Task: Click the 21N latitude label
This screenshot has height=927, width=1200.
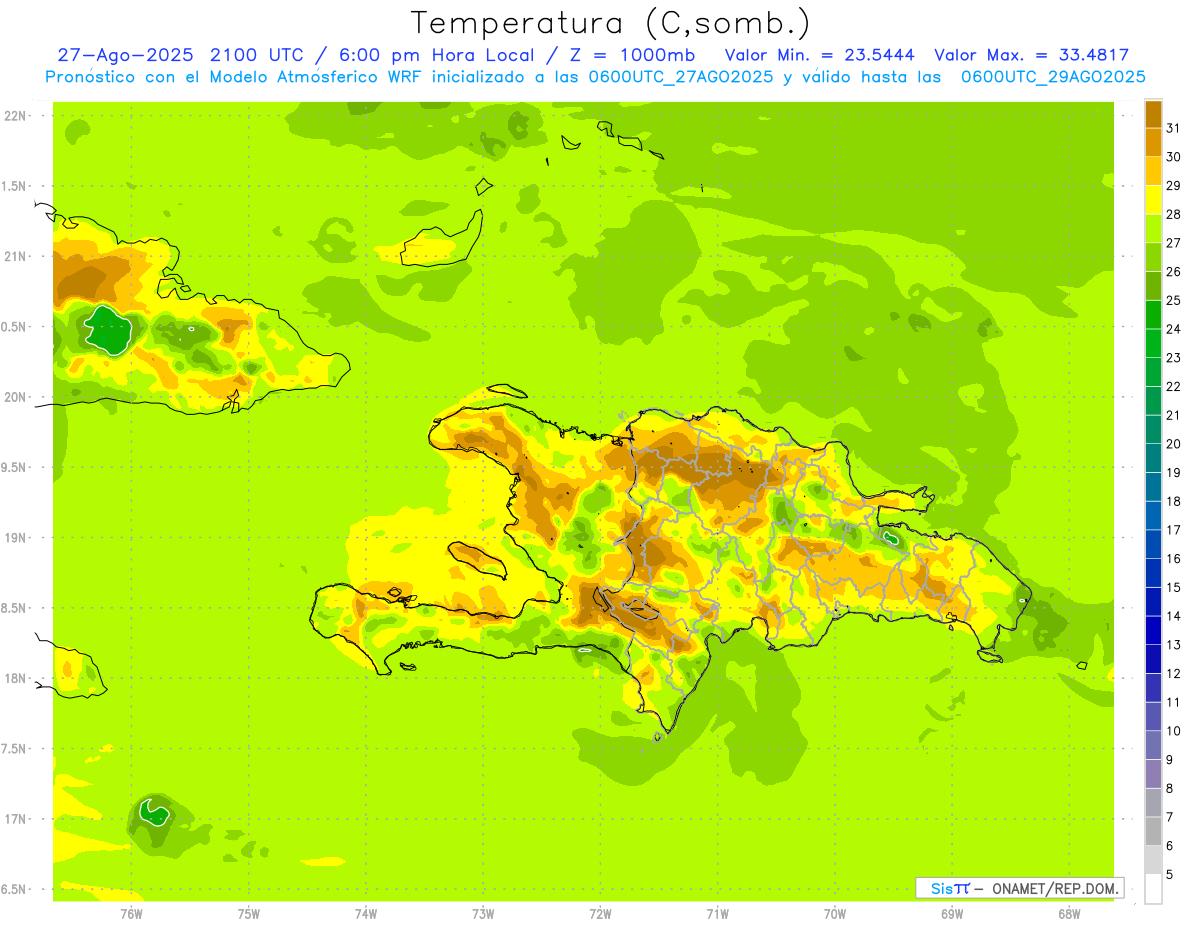Action: 14,257
